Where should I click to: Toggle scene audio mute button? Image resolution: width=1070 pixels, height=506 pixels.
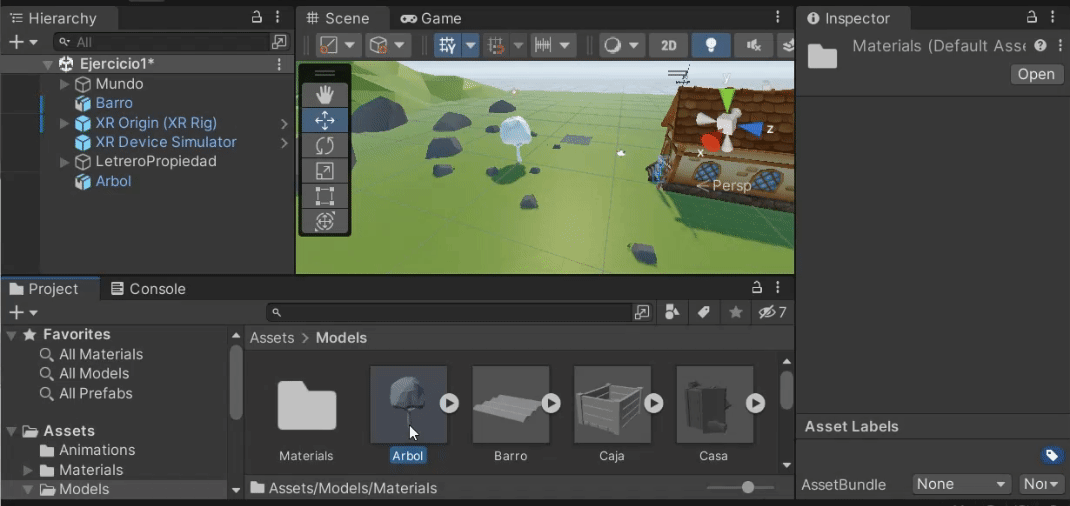(x=753, y=46)
